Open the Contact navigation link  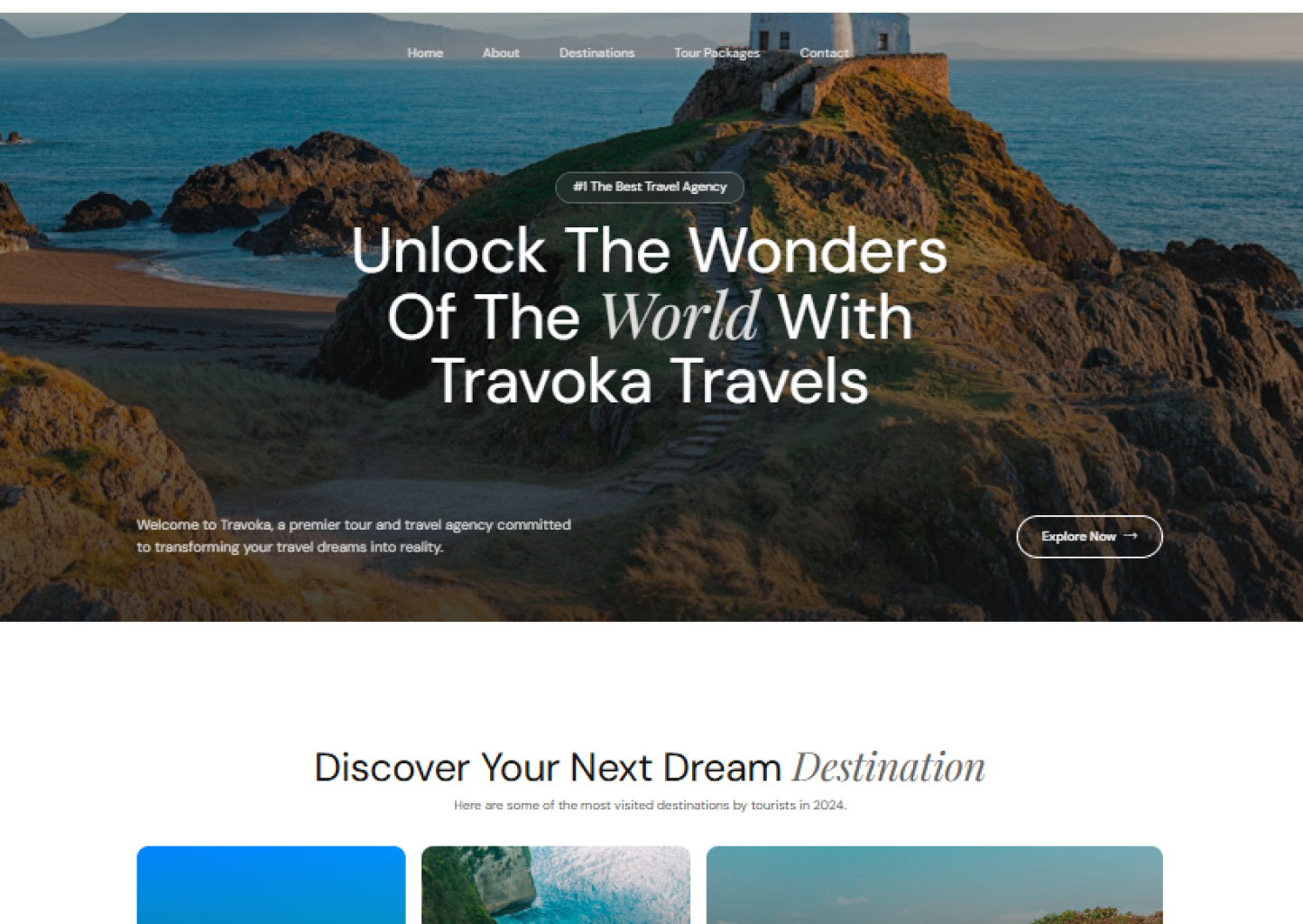coord(824,53)
